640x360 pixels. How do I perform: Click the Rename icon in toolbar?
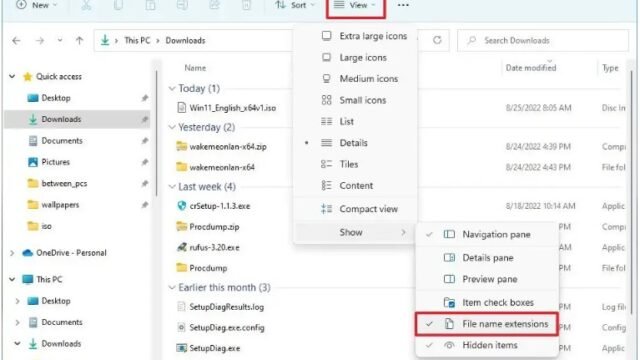(x=182, y=5)
